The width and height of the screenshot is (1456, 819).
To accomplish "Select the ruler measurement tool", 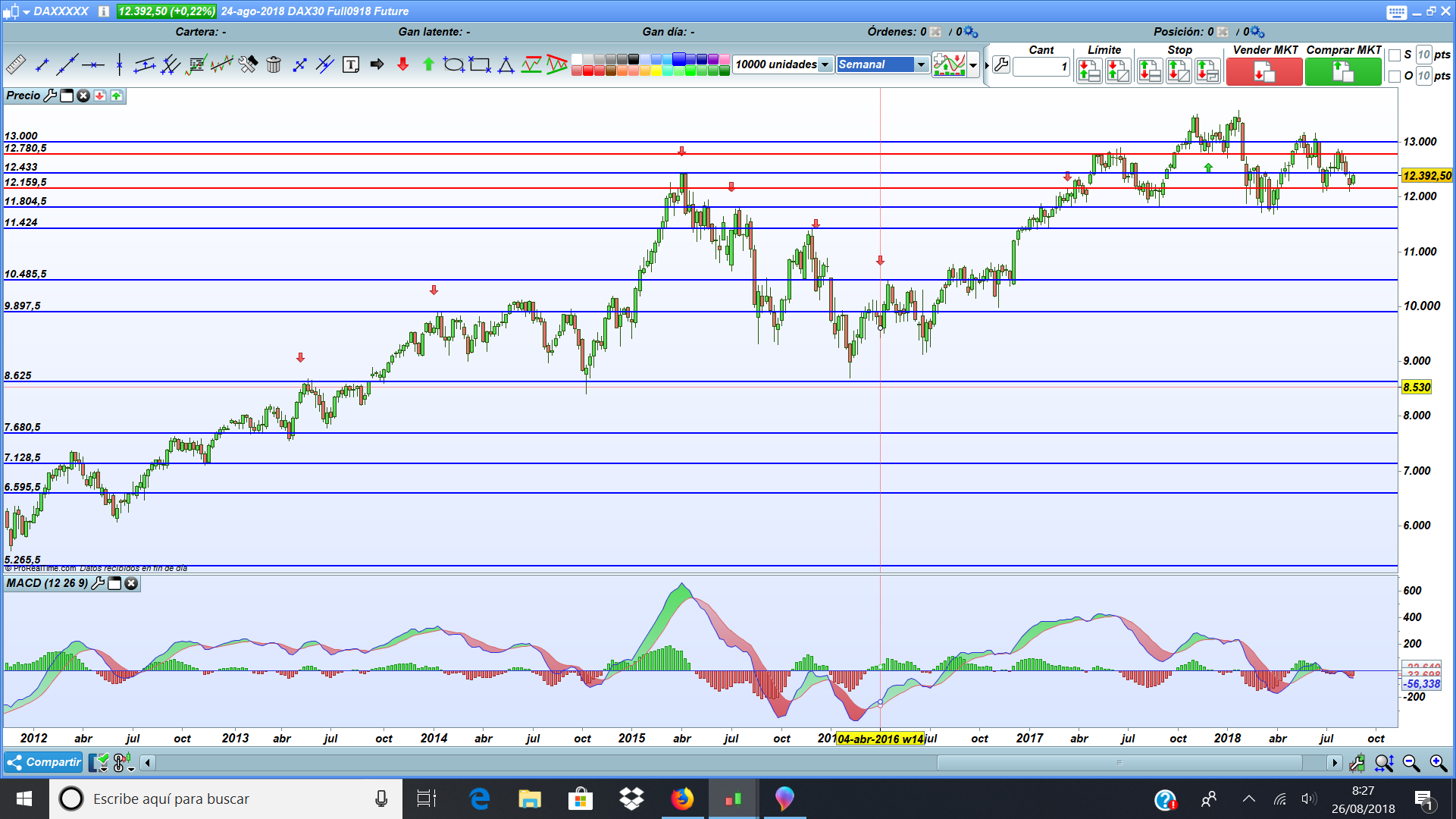I will pos(15,65).
